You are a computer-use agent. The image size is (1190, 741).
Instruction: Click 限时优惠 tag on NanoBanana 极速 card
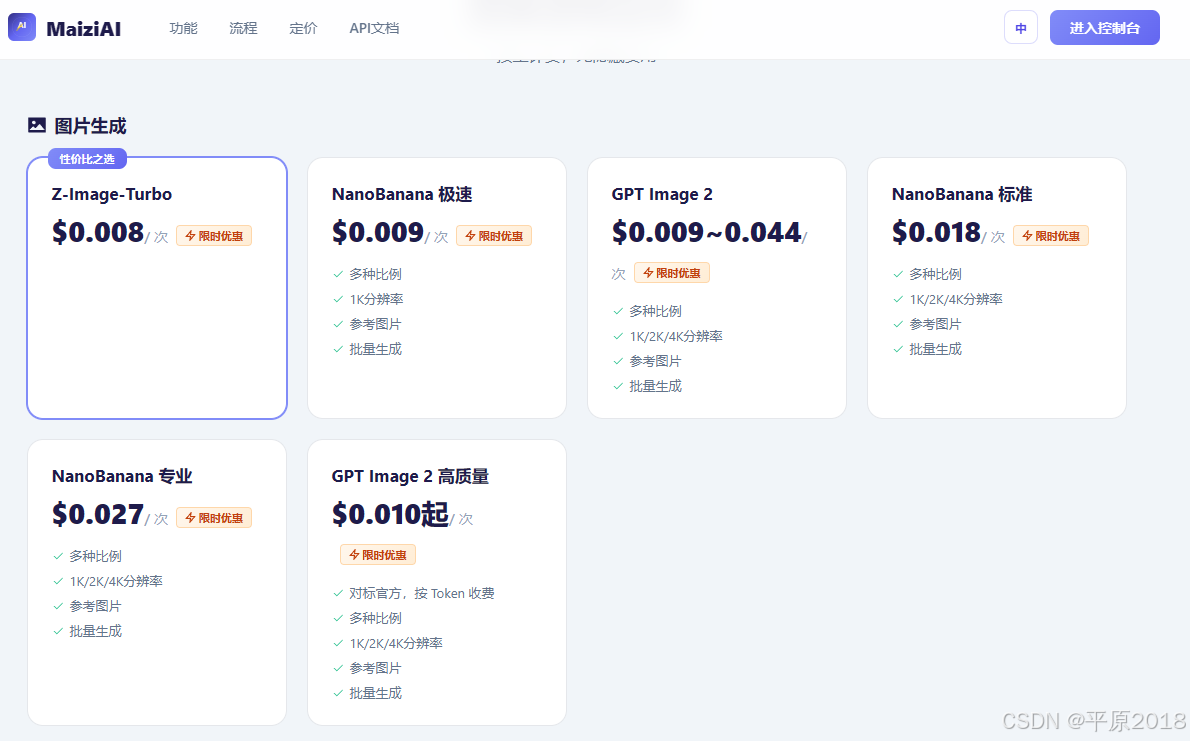[494, 236]
